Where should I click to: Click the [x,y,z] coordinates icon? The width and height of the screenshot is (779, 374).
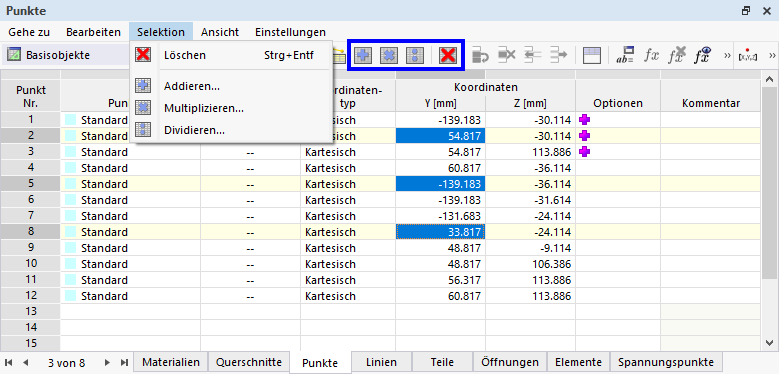[748, 56]
